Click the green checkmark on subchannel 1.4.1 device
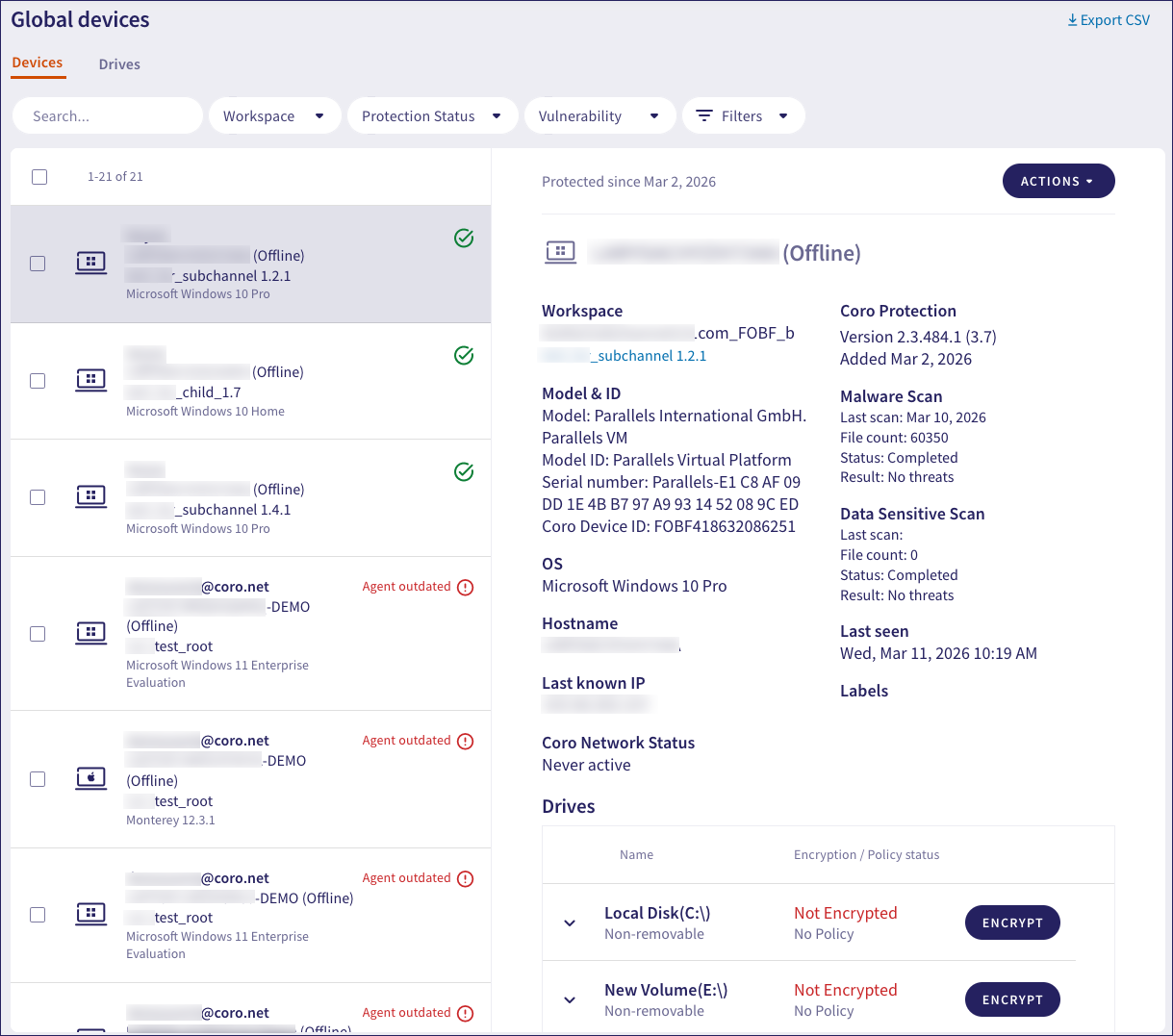 (x=464, y=471)
